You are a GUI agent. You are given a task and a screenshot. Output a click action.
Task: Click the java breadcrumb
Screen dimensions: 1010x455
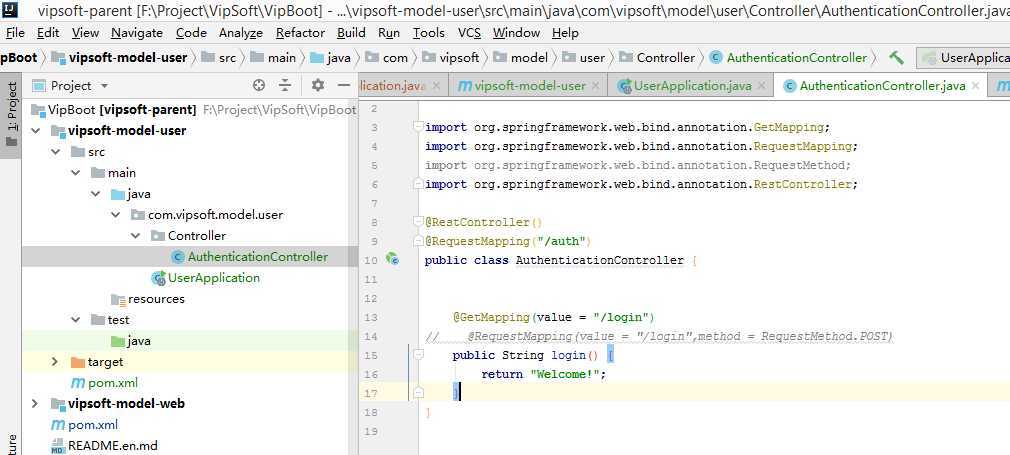tap(330, 58)
